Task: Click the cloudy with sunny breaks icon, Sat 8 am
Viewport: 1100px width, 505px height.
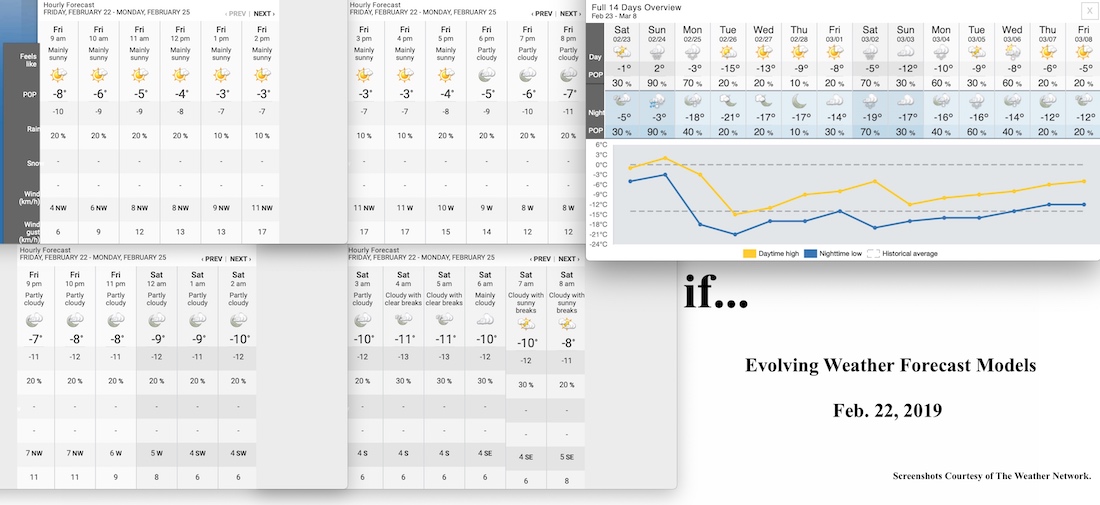Action: (x=567, y=323)
